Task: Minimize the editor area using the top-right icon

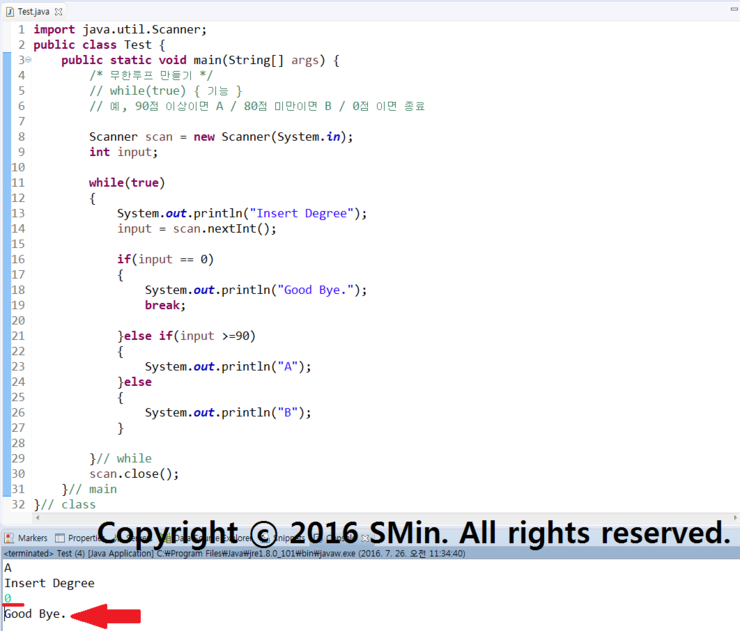Action: pos(734,8)
